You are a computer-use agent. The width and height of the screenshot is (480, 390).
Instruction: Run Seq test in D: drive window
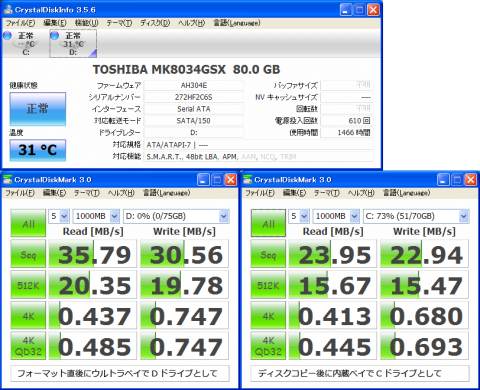point(28,254)
